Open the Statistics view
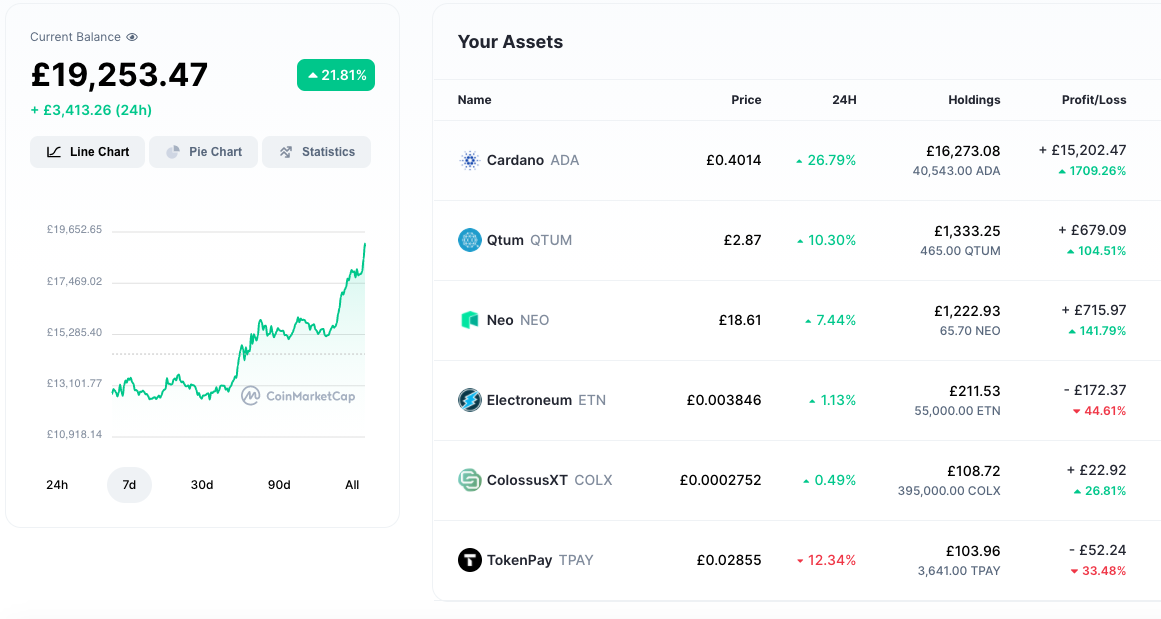This screenshot has width=1161, height=619. pyautogui.click(x=316, y=152)
